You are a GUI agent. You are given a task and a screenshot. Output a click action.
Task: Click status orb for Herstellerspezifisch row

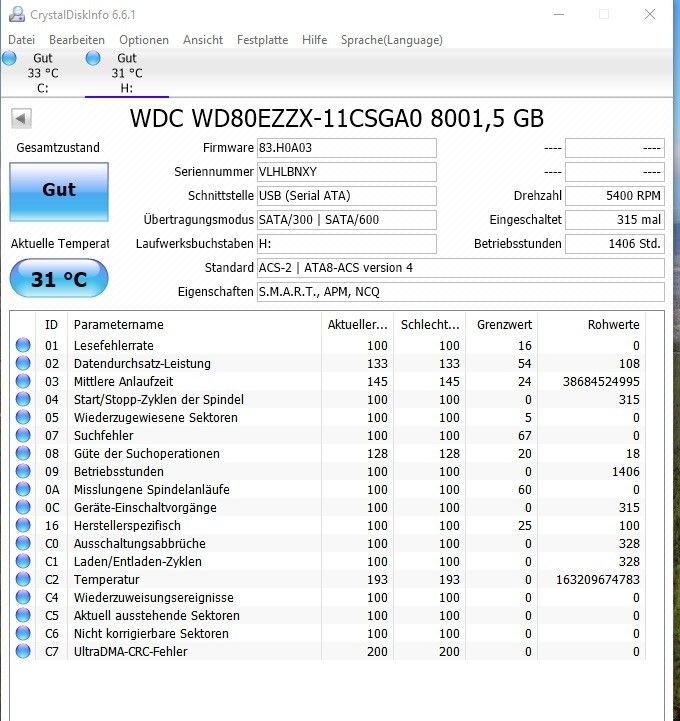(x=23, y=525)
